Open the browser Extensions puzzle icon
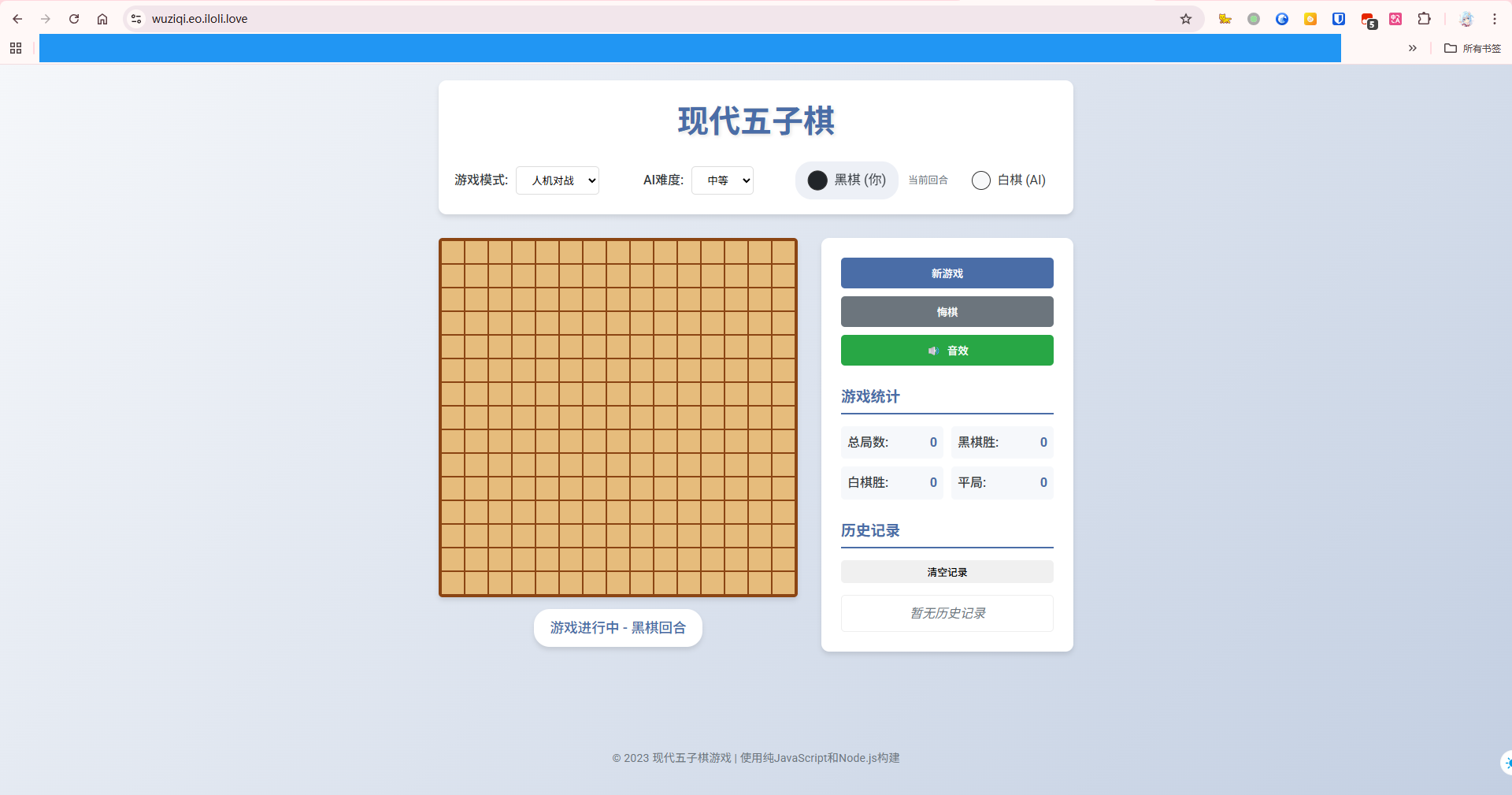 [1424, 19]
